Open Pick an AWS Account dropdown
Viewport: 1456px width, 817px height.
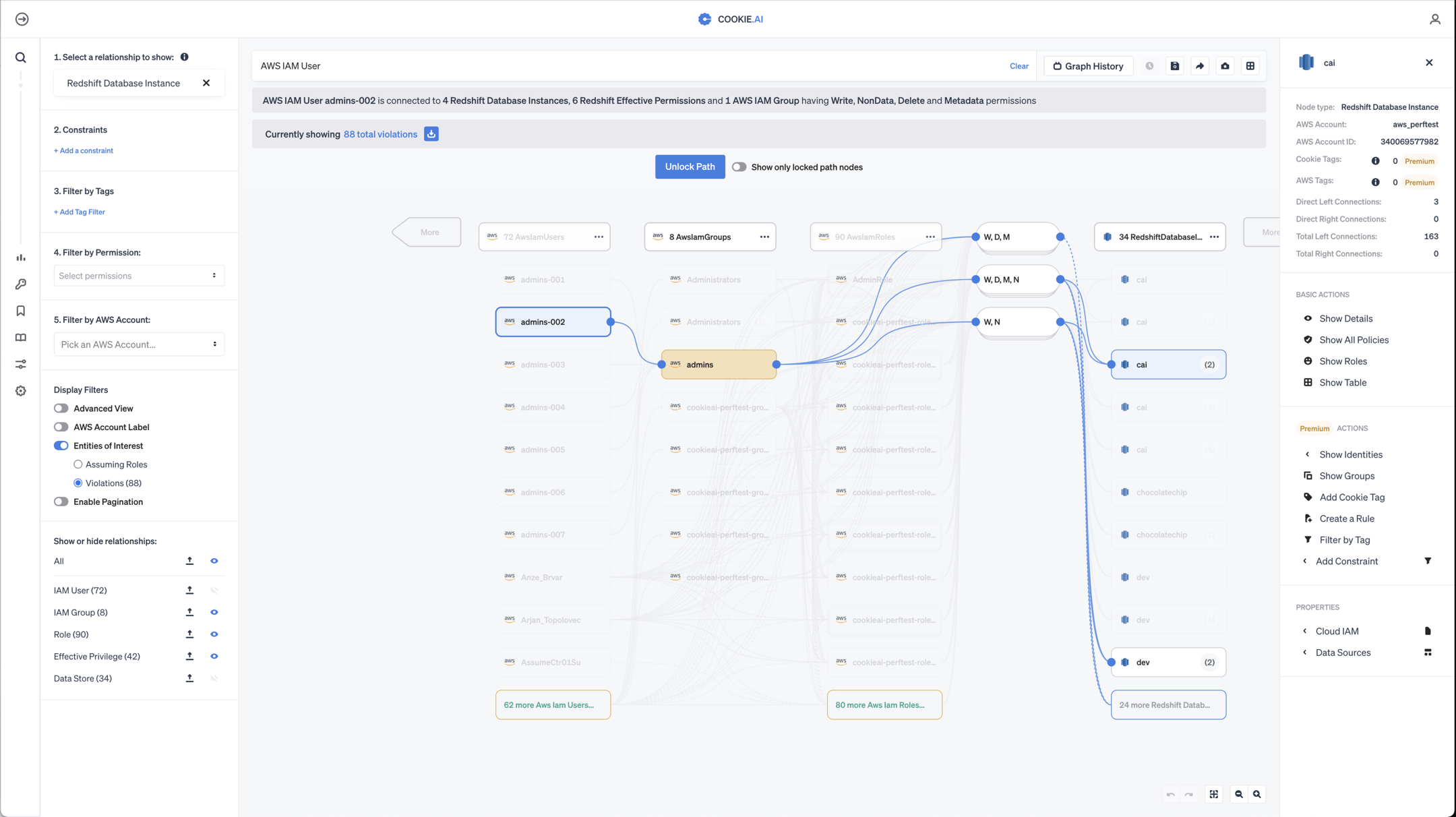pyautogui.click(x=139, y=344)
